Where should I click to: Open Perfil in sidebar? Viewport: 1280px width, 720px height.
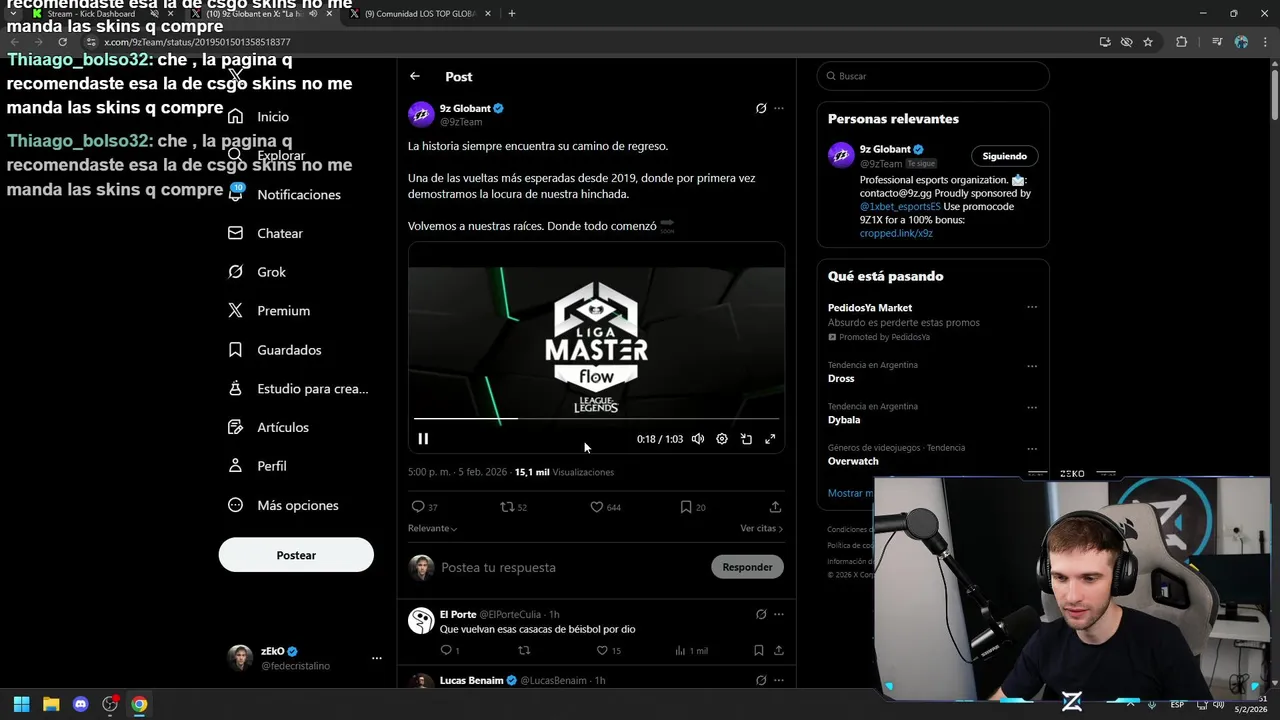(257, 466)
